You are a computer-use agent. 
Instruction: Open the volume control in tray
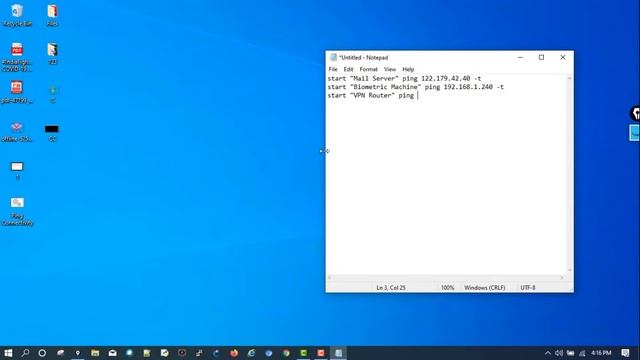pos(559,353)
